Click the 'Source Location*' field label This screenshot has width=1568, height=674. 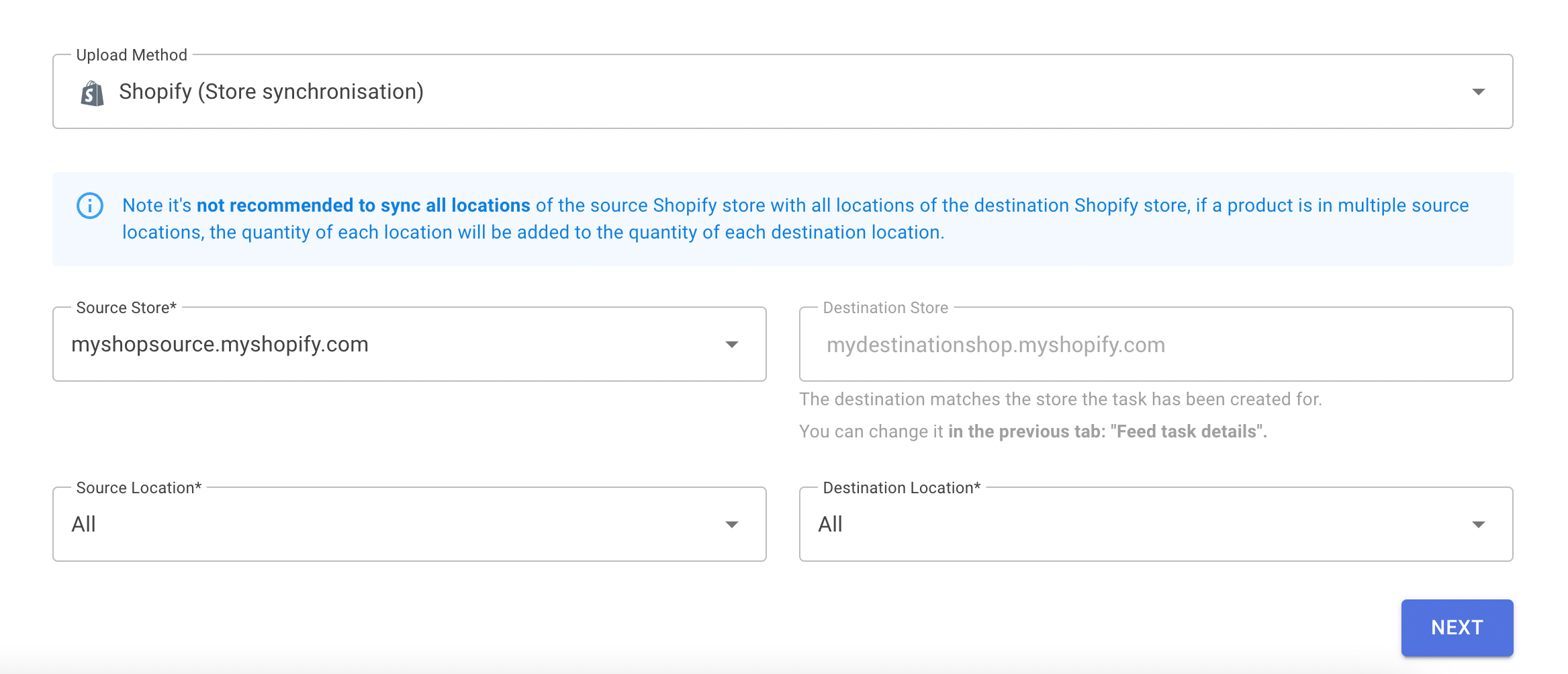click(139, 488)
